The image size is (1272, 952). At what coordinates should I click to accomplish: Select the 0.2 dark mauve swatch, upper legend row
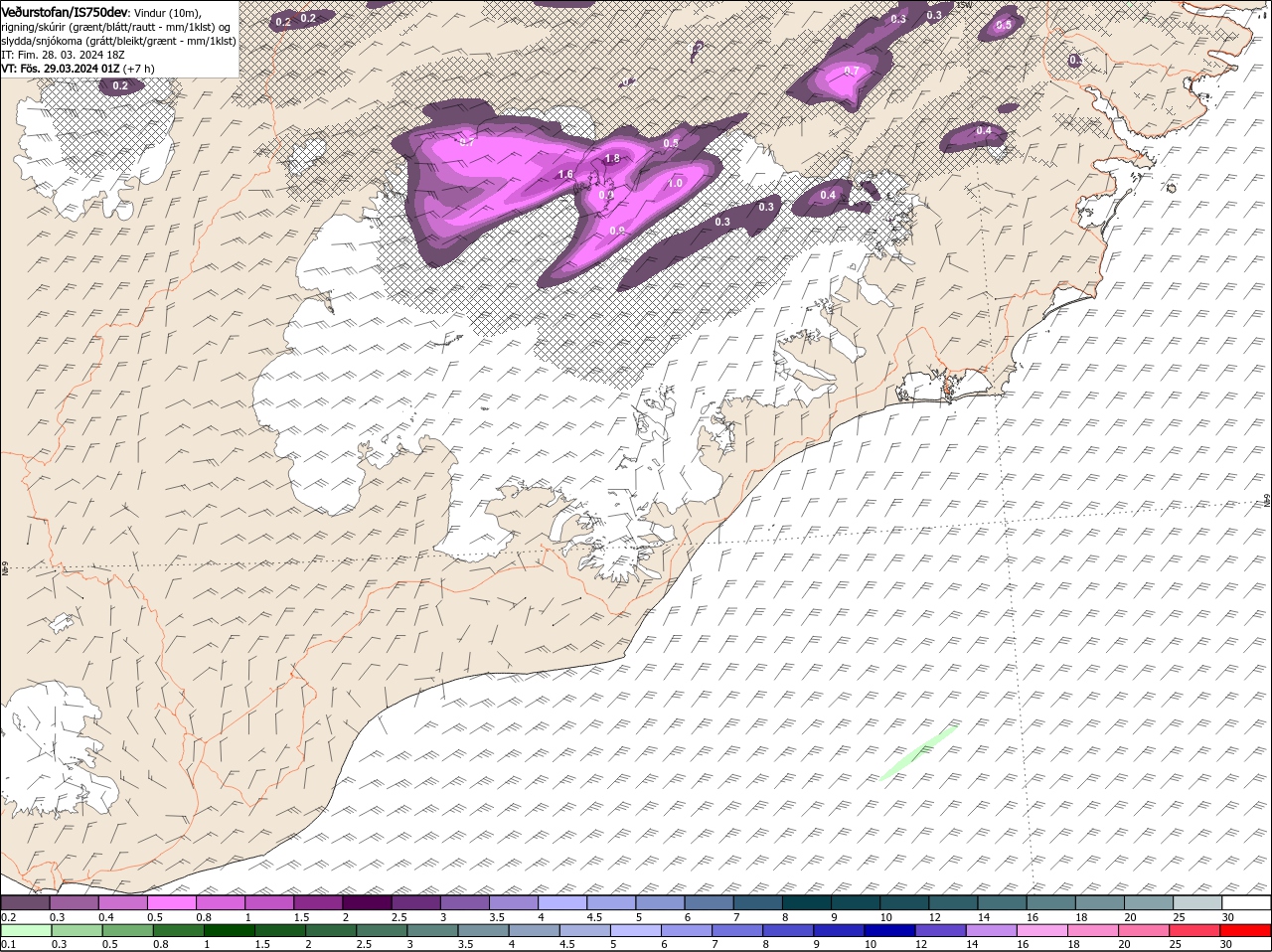coord(25,903)
